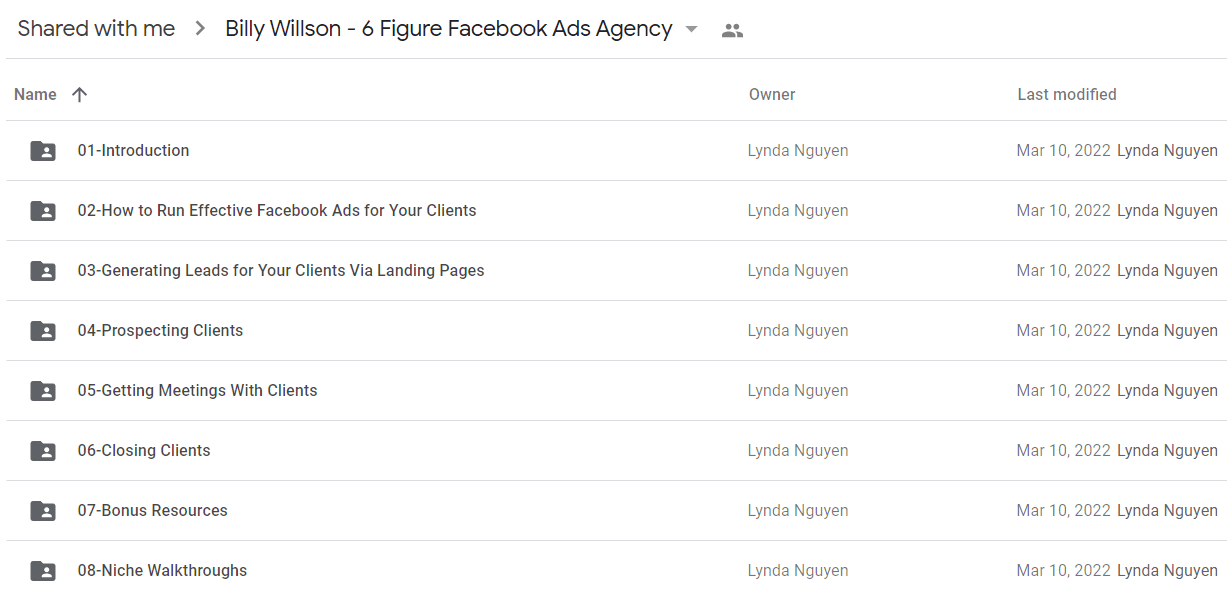
Task: Open the folder name dropdown arrow in breadcrumb
Action: pos(691,29)
